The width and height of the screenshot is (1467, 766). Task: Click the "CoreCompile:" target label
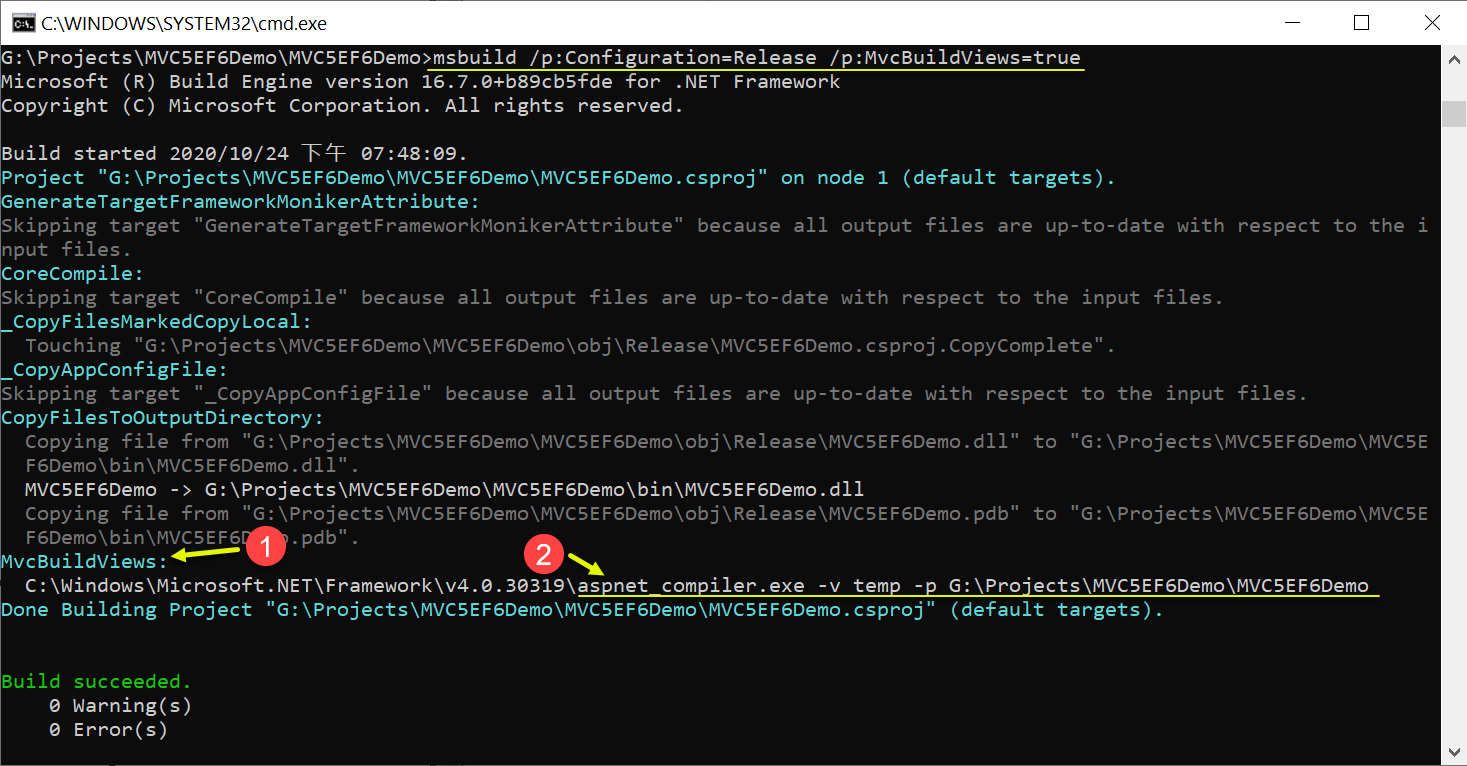click(x=73, y=274)
